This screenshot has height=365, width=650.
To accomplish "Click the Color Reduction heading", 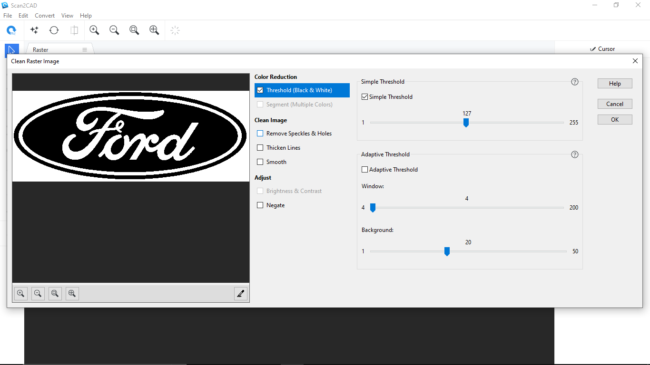I will (x=276, y=77).
